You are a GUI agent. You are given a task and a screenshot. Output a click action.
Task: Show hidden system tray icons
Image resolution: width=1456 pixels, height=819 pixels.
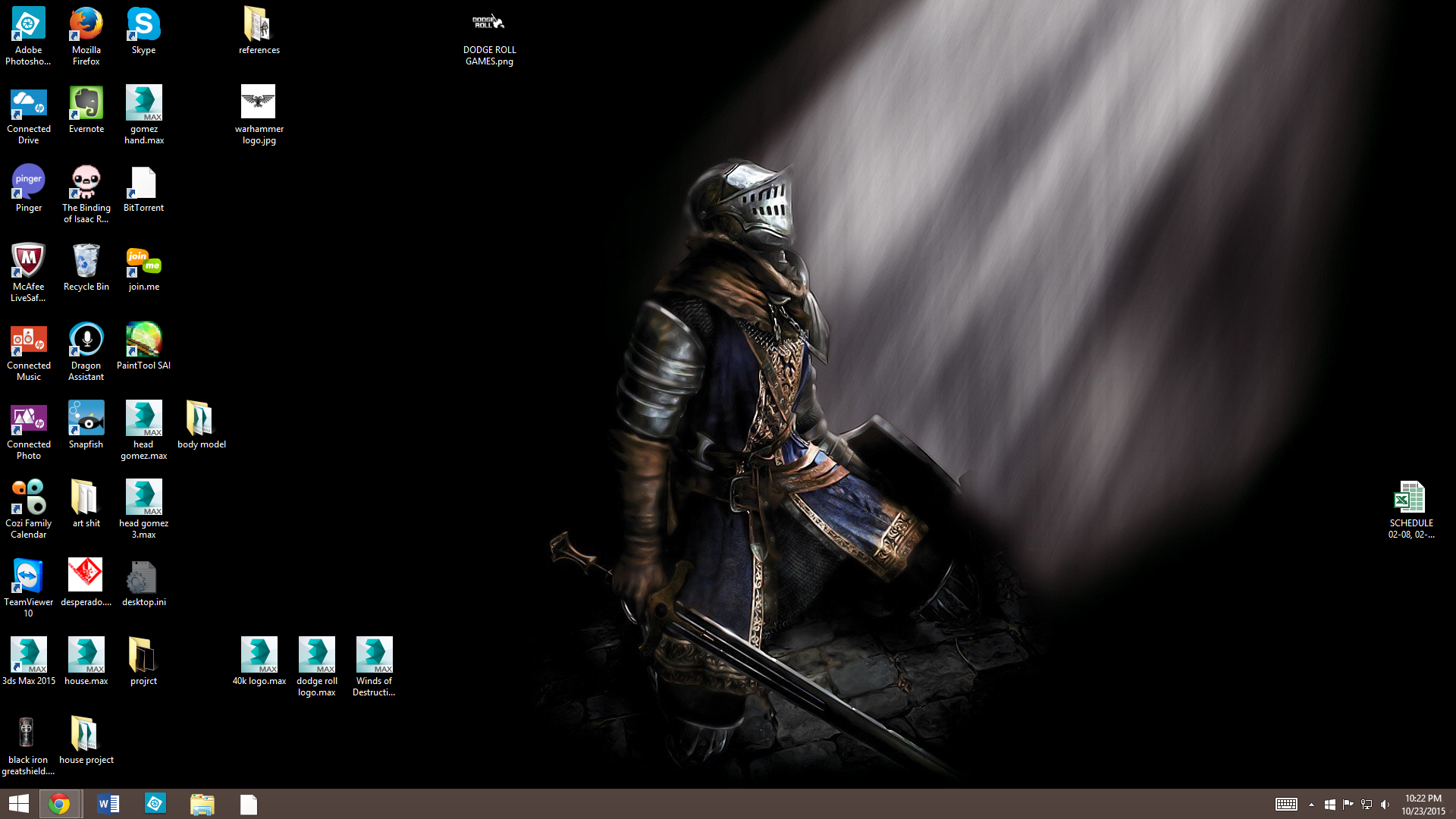[1311, 805]
